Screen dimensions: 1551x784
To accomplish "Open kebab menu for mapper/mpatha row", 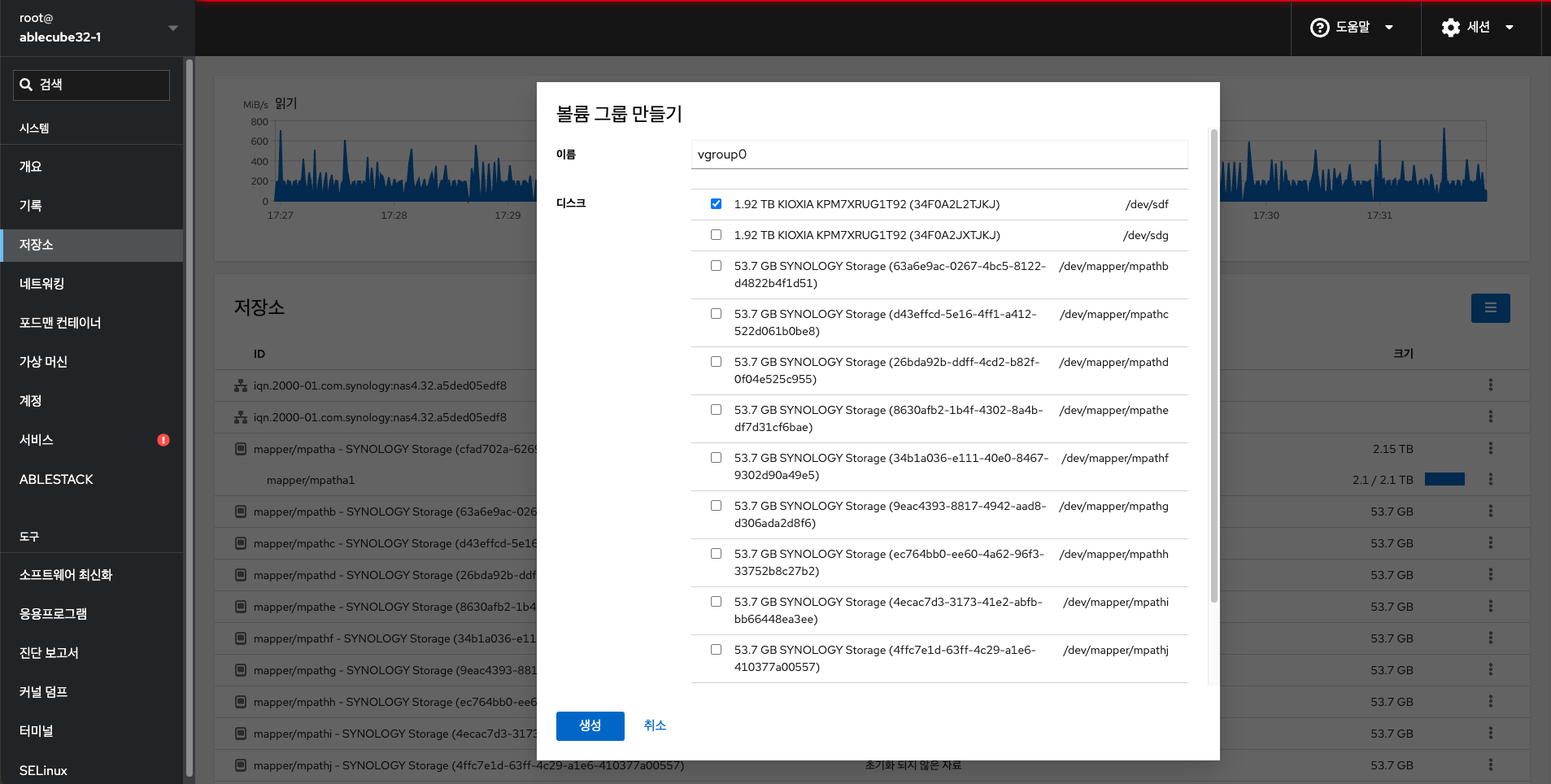I will (x=1490, y=449).
